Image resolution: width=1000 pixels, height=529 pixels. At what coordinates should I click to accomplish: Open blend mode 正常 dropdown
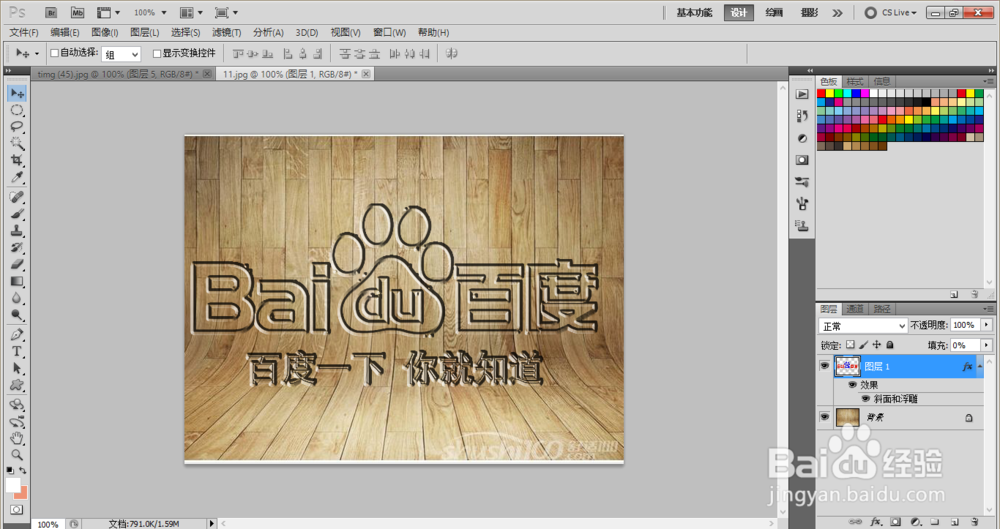pos(863,325)
